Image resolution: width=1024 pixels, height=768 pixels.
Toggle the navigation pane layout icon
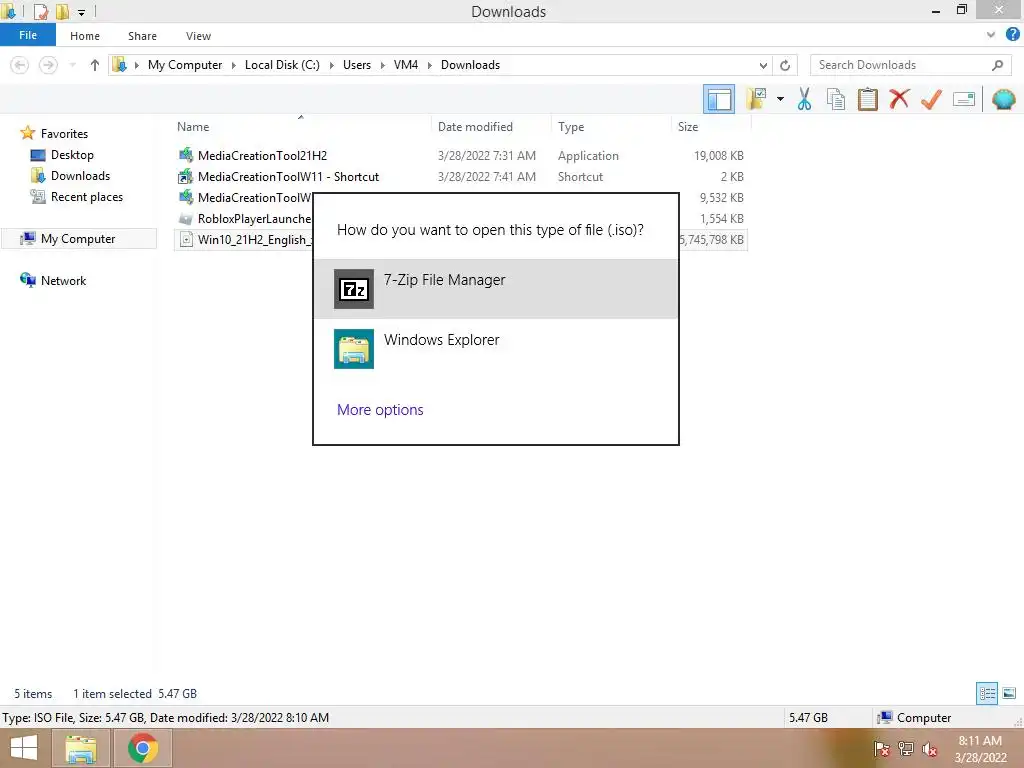coord(718,99)
